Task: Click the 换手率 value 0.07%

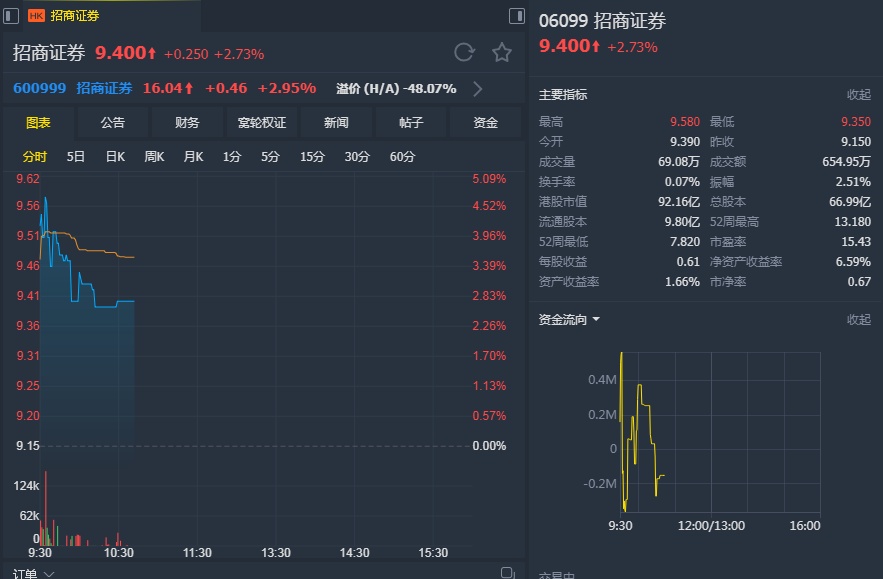Action: tap(682, 182)
